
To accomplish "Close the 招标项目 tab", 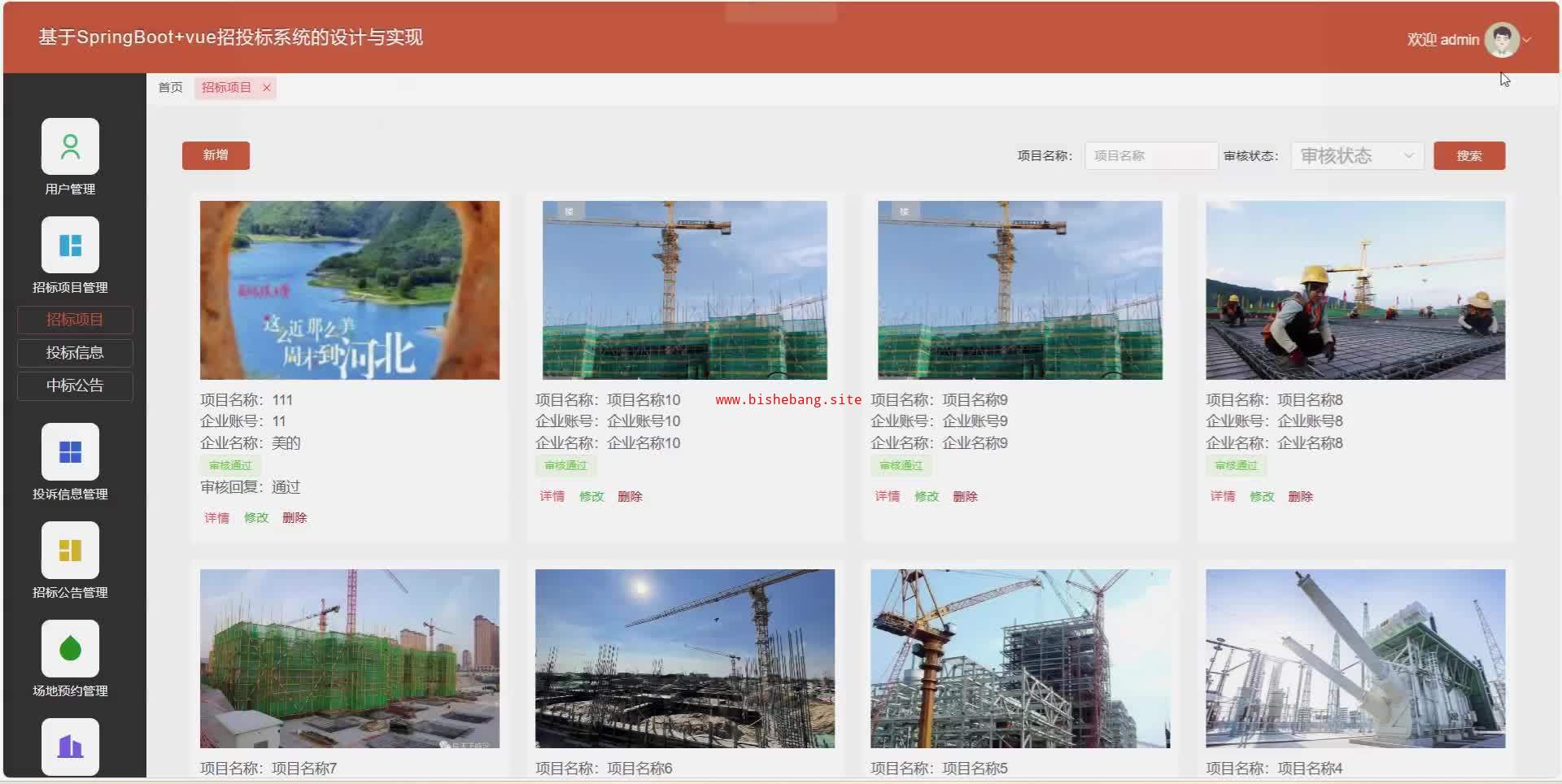I will point(266,88).
